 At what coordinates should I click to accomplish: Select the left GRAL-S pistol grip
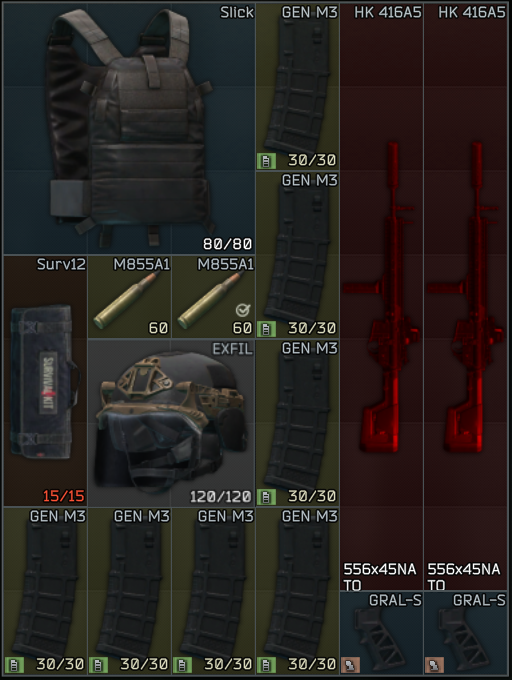click(x=382, y=633)
